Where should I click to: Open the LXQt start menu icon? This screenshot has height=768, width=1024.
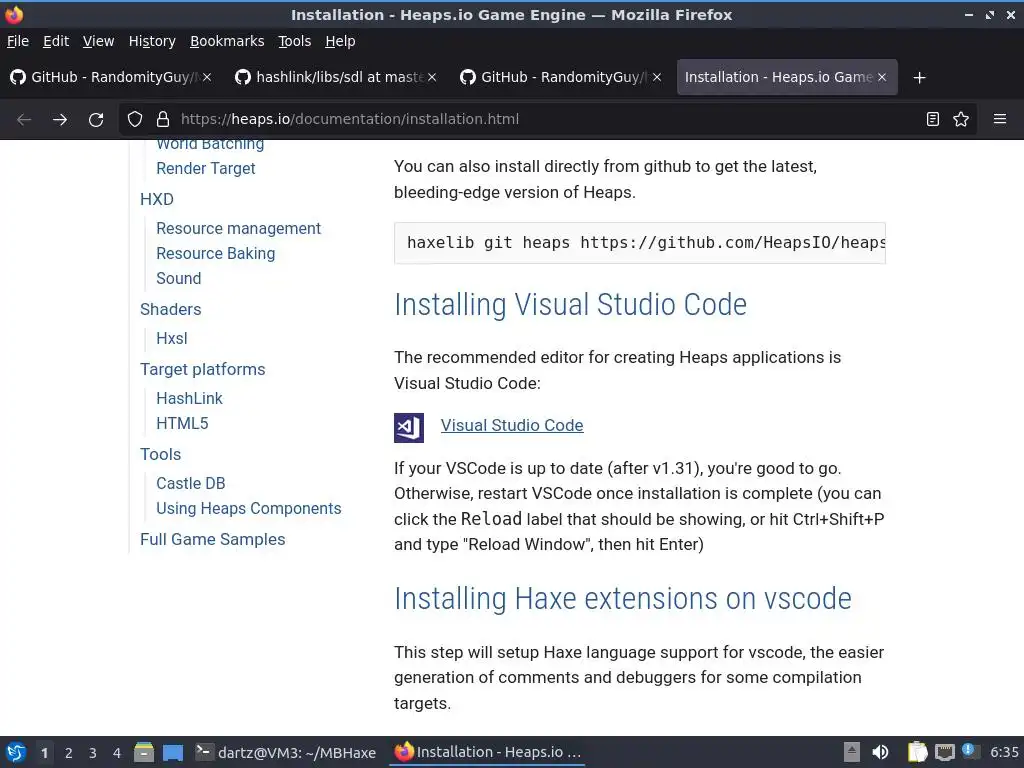coord(16,752)
